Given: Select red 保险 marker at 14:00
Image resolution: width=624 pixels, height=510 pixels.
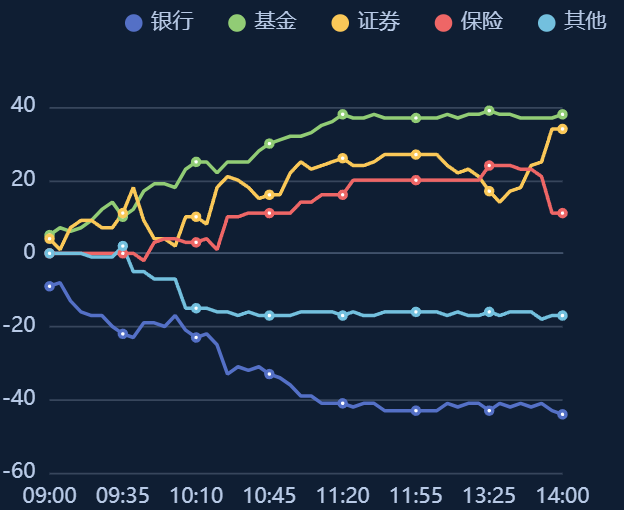Looking at the screenshot, I should (x=562, y=213).
